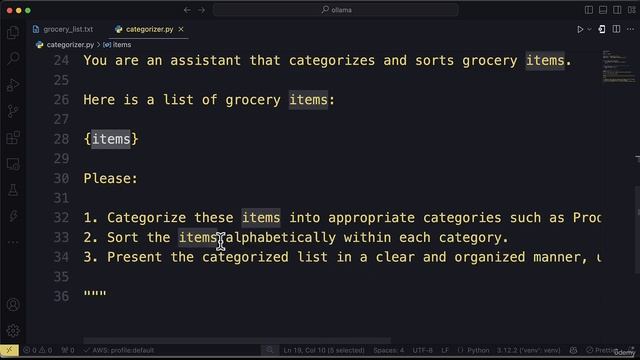The image size is (640, 360).
Task: Open the Extensions view
Action: tap(13, 138)
